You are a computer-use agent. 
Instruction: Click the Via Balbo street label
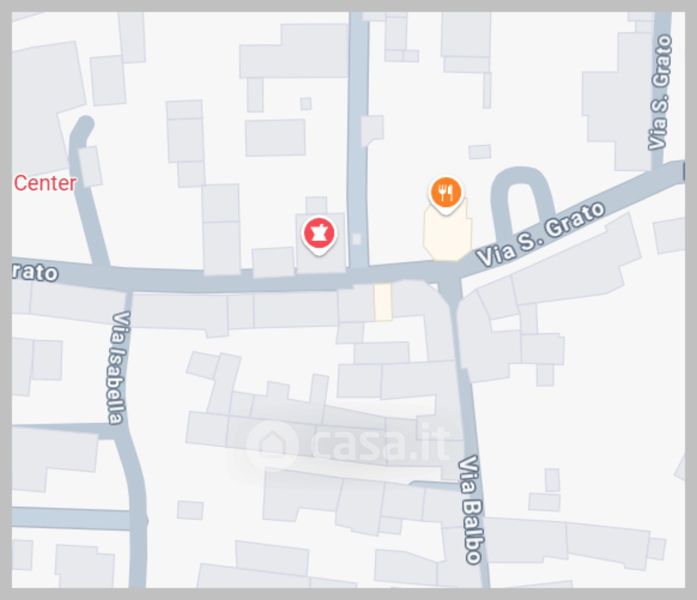472,510
